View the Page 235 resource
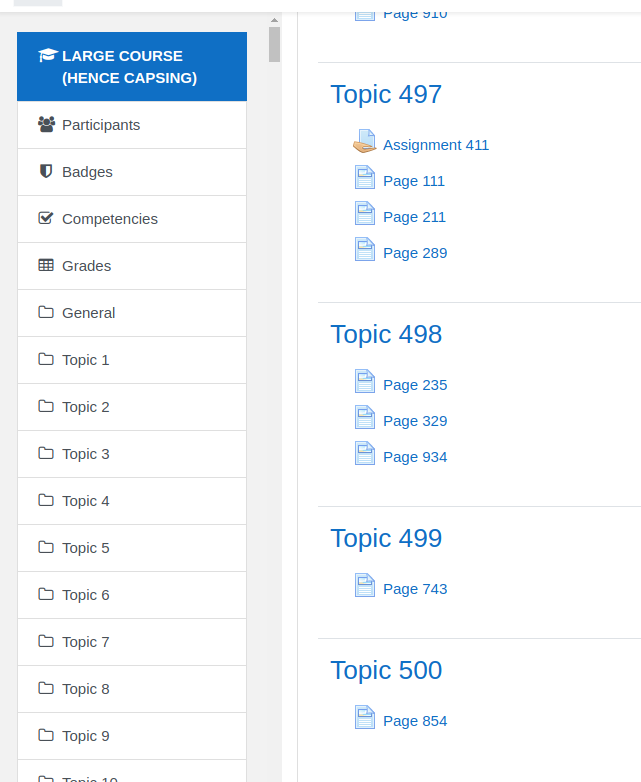The height and width of the screenshot is (782, 641). coord(415,385)
